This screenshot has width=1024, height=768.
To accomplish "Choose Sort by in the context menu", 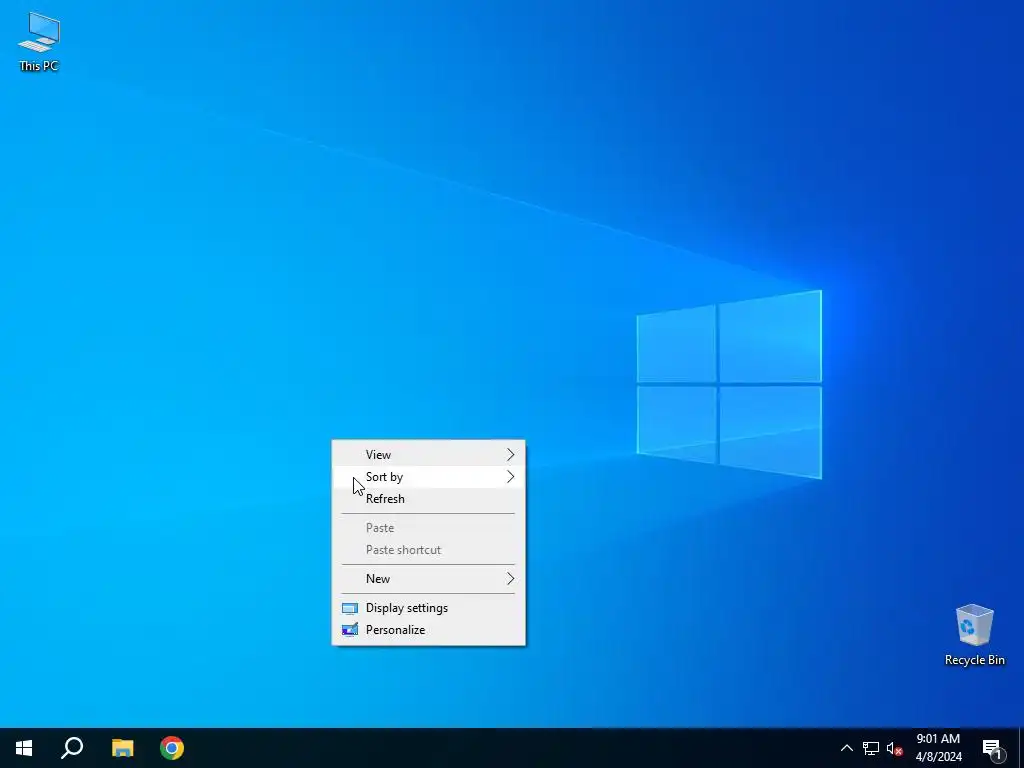I will (x=428, y=477).
